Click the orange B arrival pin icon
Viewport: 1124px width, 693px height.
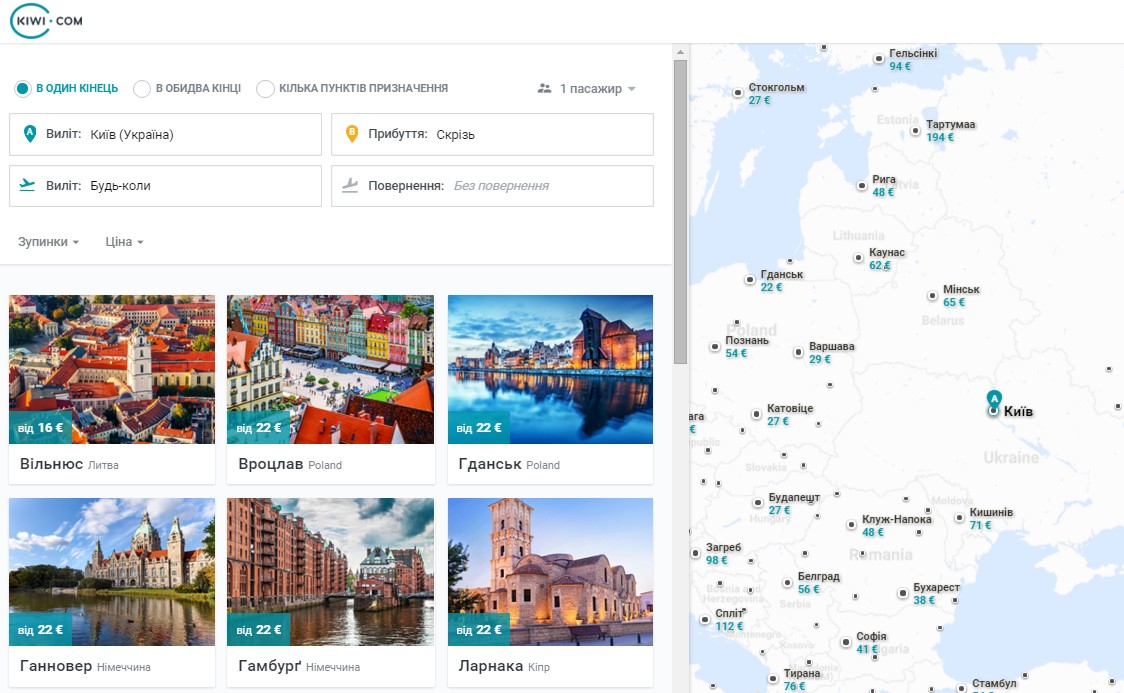(x=351, y=133)
